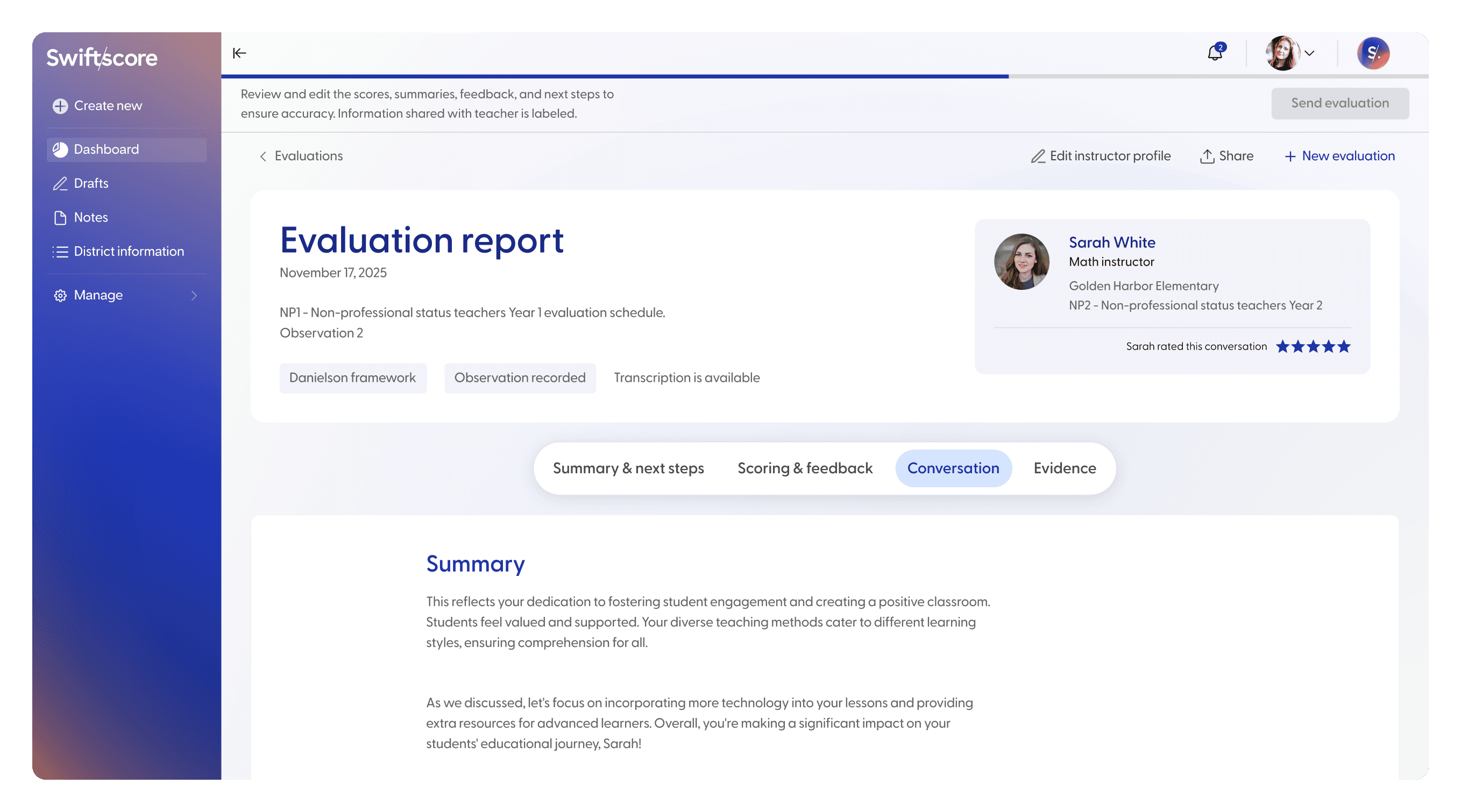Click the Send evaluation button
Viewport: 1461px width, 812px height.
[x=1339, y=103]
